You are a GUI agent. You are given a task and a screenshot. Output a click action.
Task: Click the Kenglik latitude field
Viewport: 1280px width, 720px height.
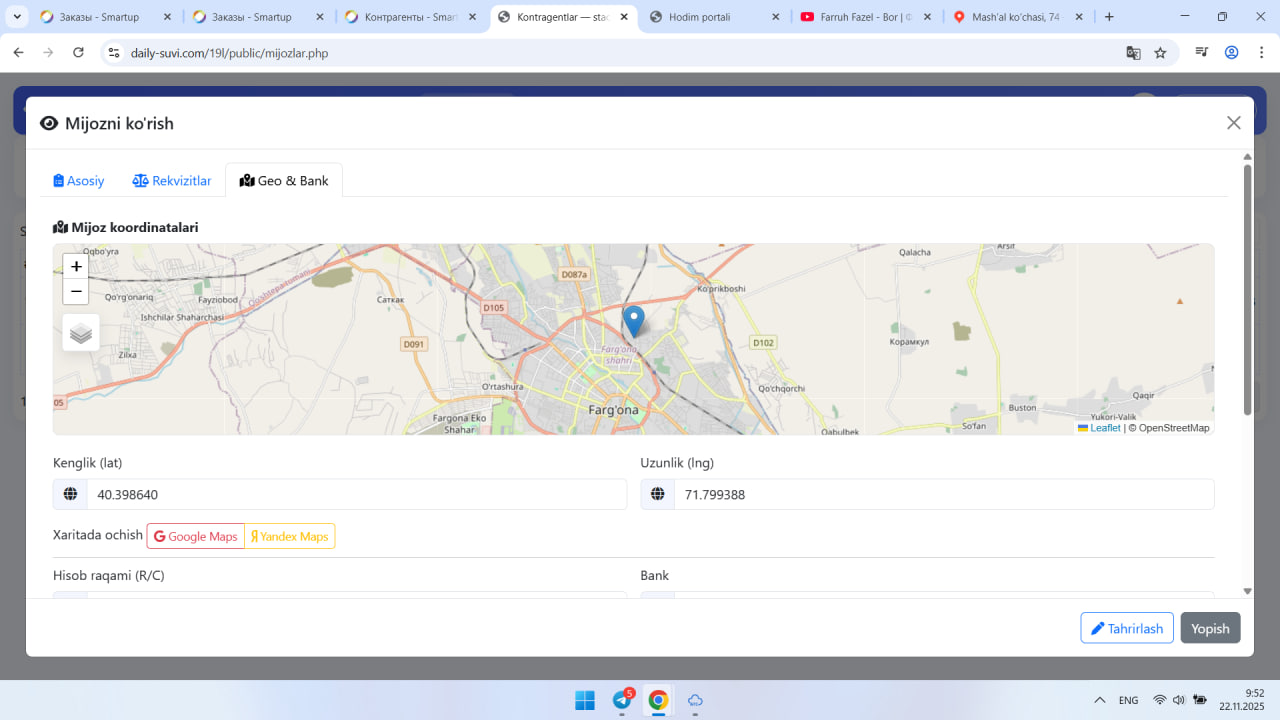[355, 495]
